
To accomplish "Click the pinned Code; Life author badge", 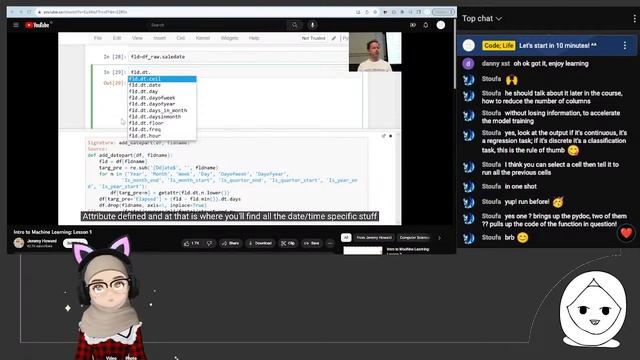I will (x=499, y=45).
